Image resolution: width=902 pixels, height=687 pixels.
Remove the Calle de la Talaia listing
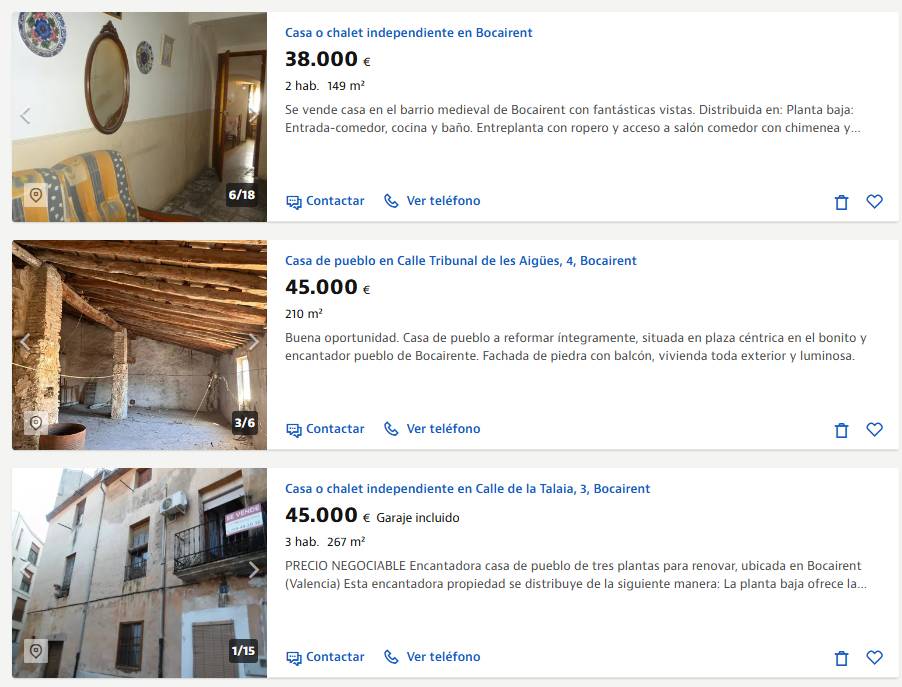(x=841, y=658)
